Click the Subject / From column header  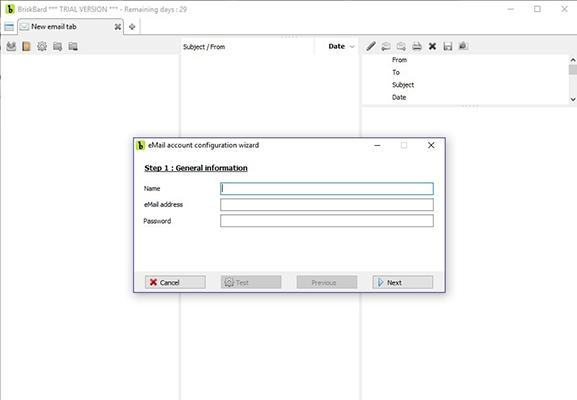click(204, 47)
